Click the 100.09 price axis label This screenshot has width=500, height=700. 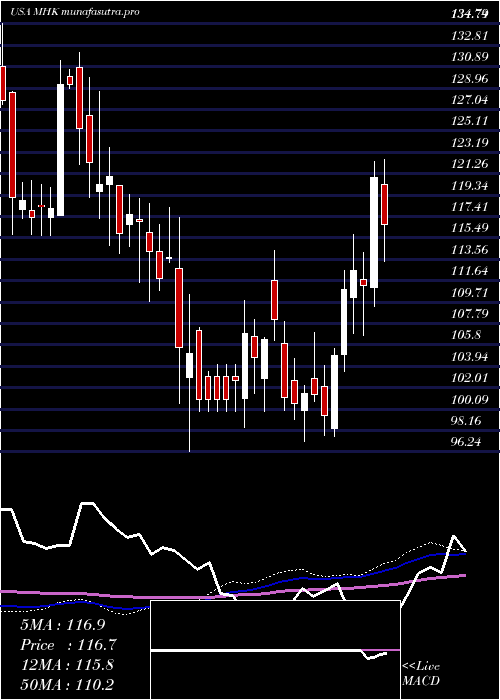pyautogui.click(x=469, y=400)
